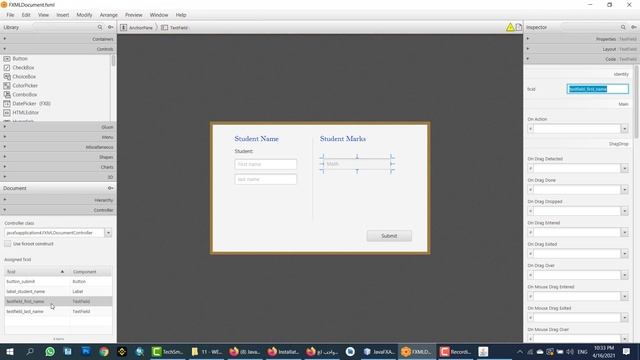Select the HTMLEditor control icon
Viewport: 640px width, 360px height.
(7, 112)
